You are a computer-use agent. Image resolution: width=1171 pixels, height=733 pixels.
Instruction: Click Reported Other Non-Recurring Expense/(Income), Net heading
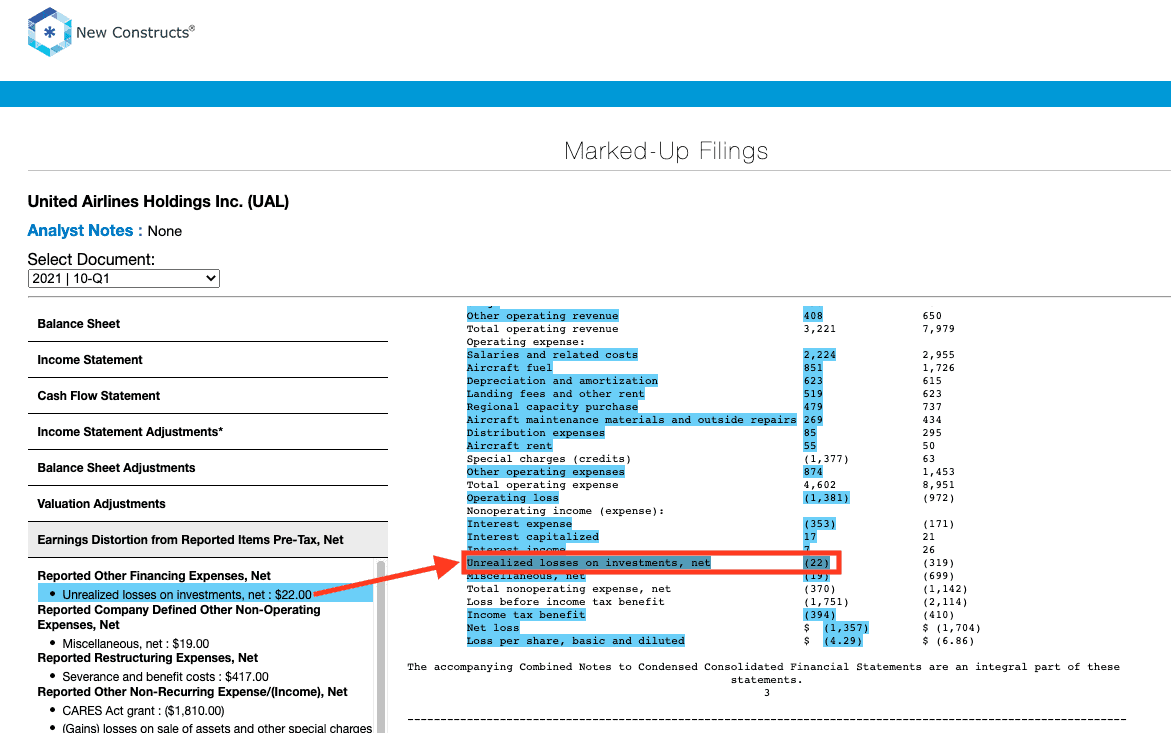pos(192,692)
